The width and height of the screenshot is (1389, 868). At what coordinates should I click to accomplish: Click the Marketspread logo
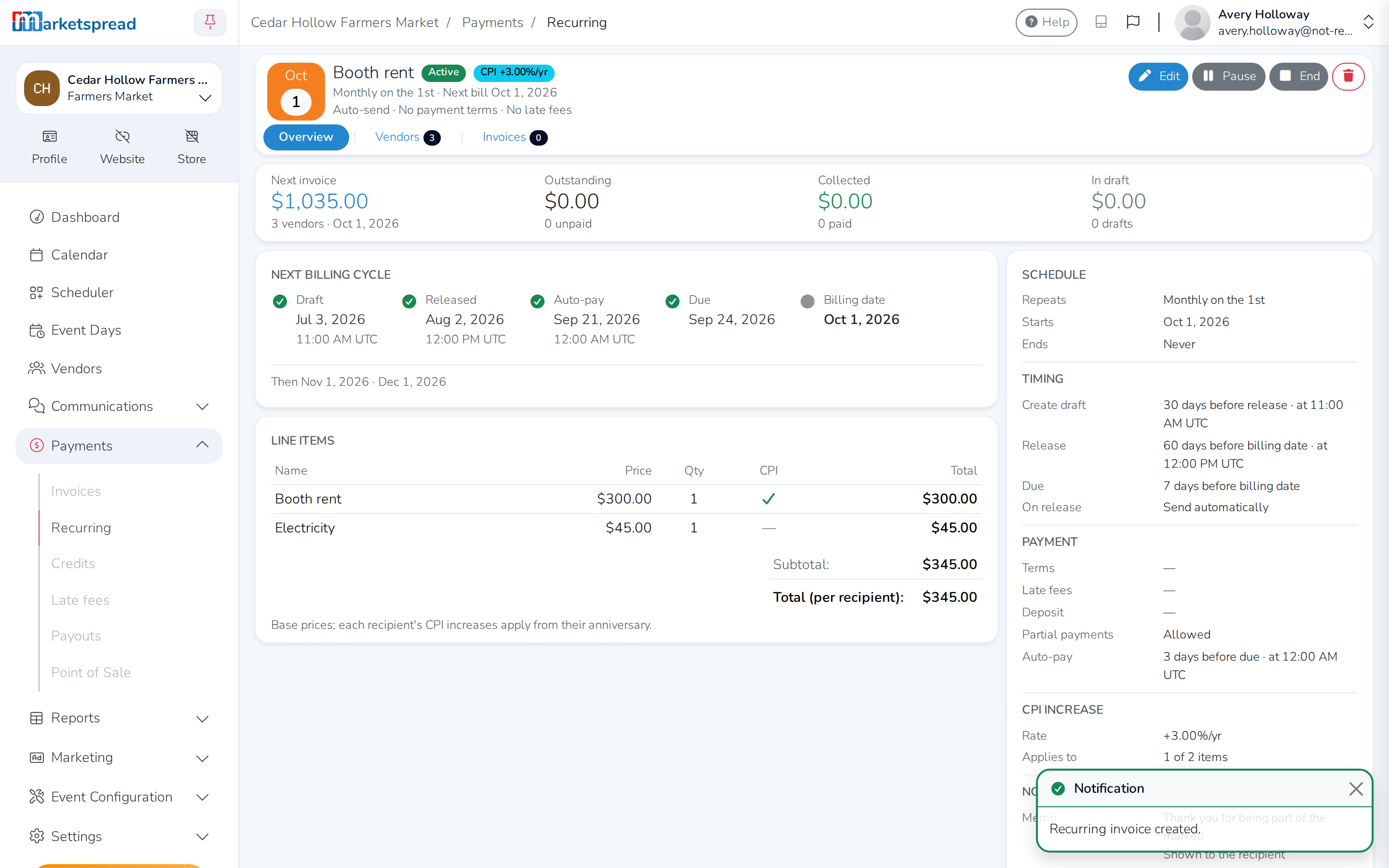74,23
